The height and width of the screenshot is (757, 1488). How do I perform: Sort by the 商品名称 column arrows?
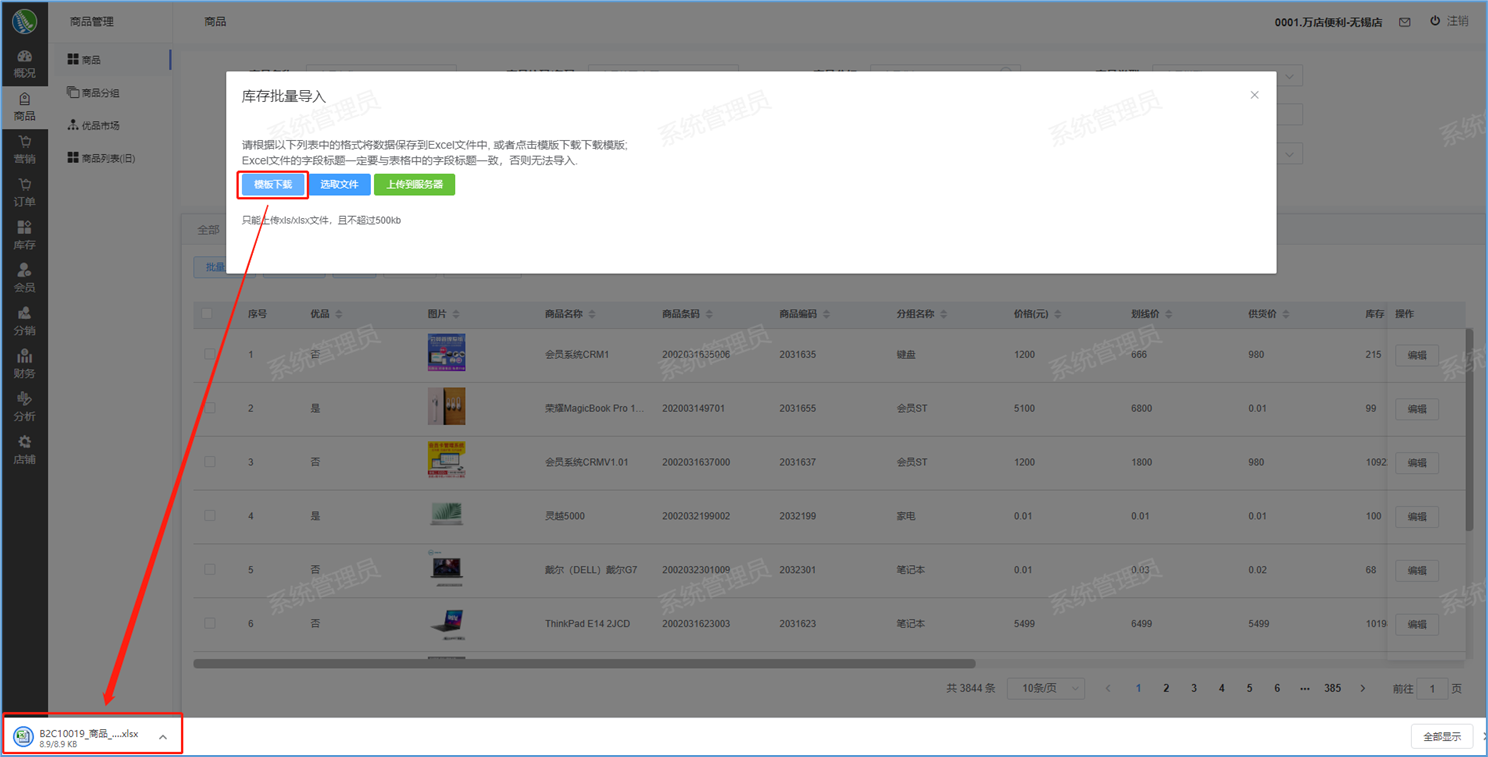point(592,314)
